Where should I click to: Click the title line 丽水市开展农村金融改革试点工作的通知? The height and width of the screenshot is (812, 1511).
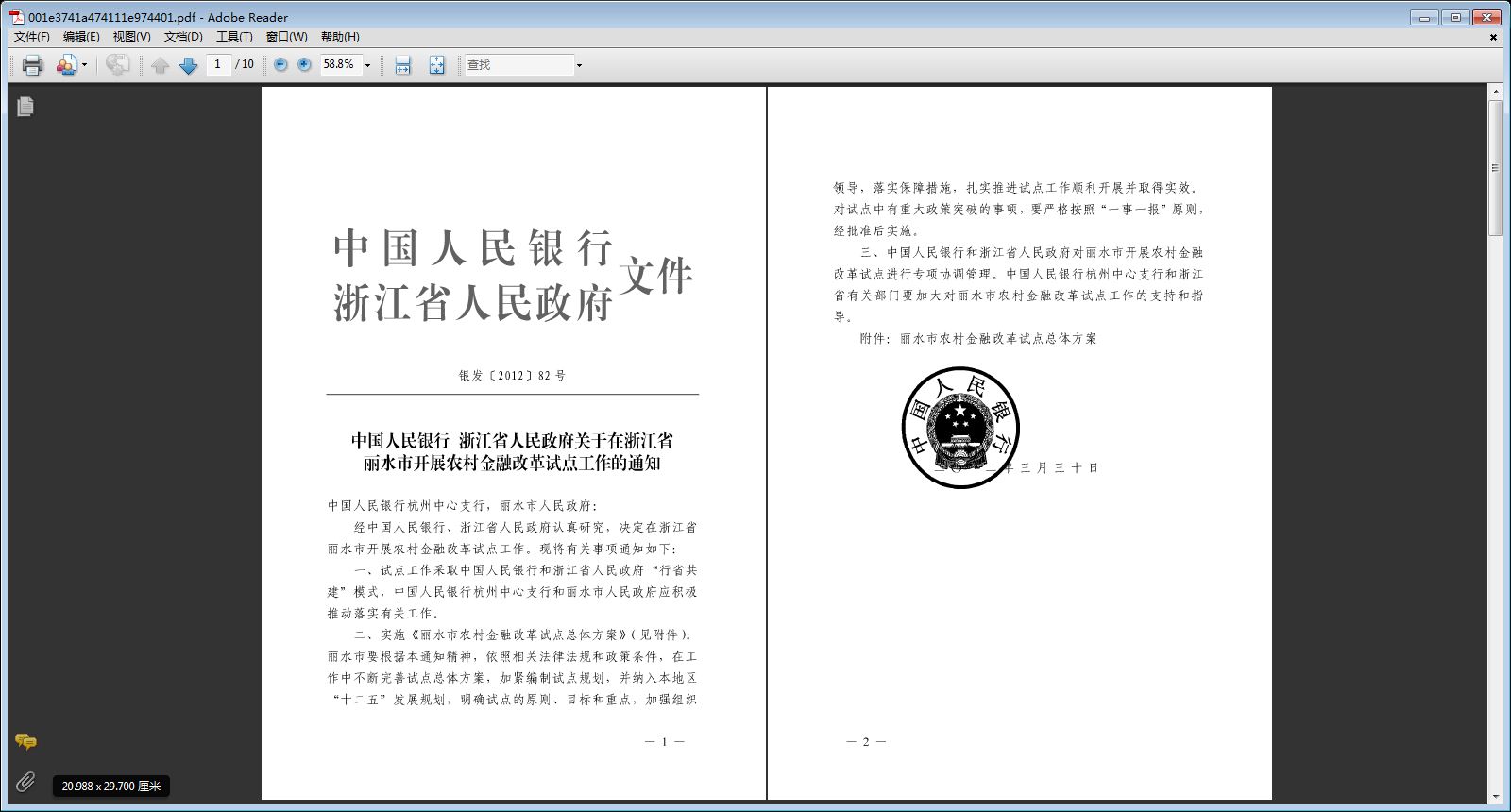click(x=513, y=464)
